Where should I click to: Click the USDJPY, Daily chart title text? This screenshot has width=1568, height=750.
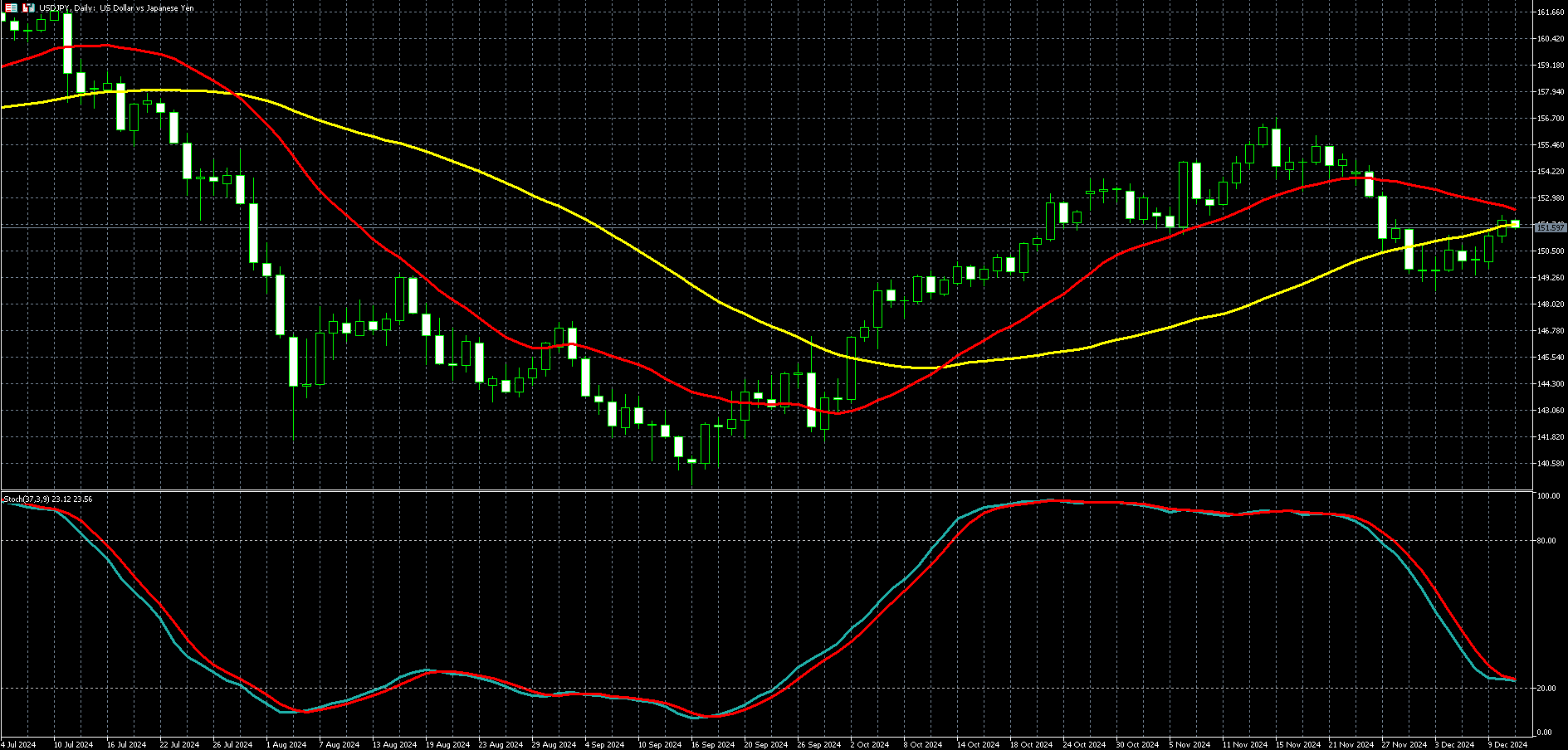[116, 7]
